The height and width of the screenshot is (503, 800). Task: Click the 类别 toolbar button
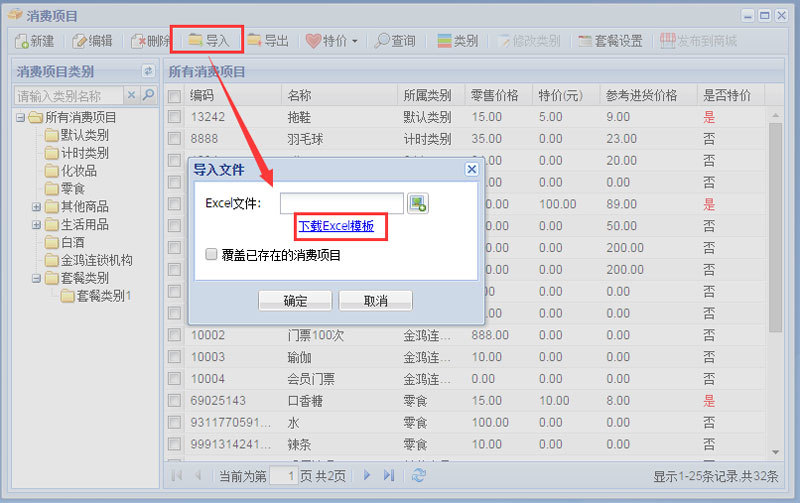(458, 41)
